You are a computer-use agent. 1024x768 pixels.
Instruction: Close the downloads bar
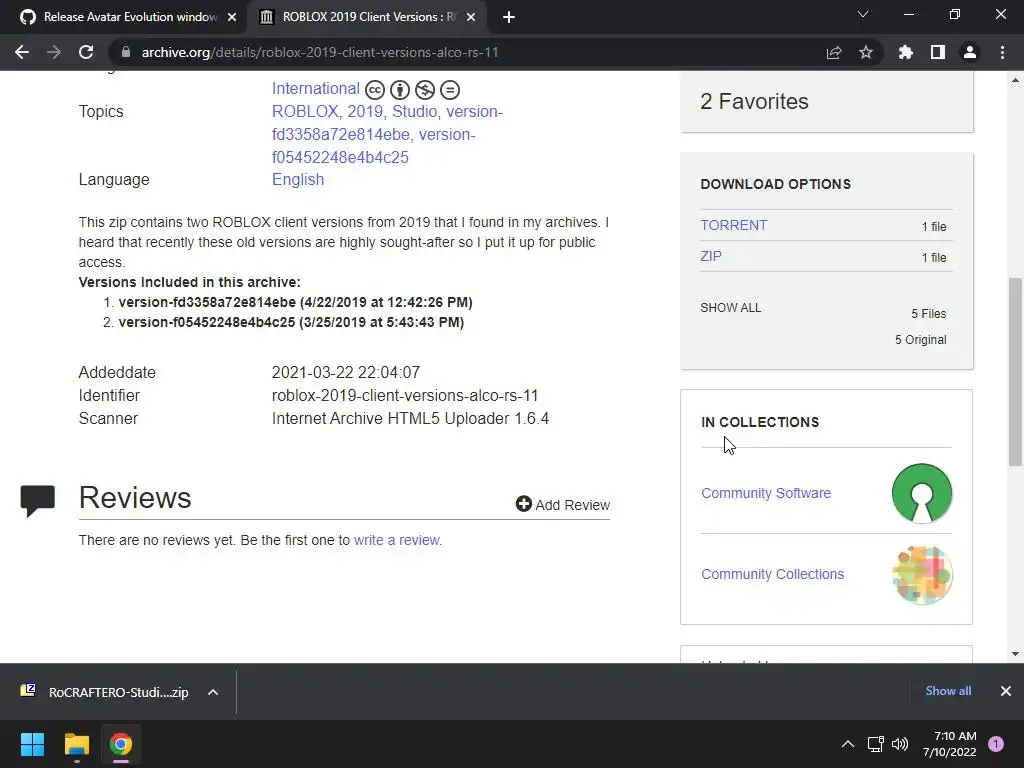(1006, 691)
